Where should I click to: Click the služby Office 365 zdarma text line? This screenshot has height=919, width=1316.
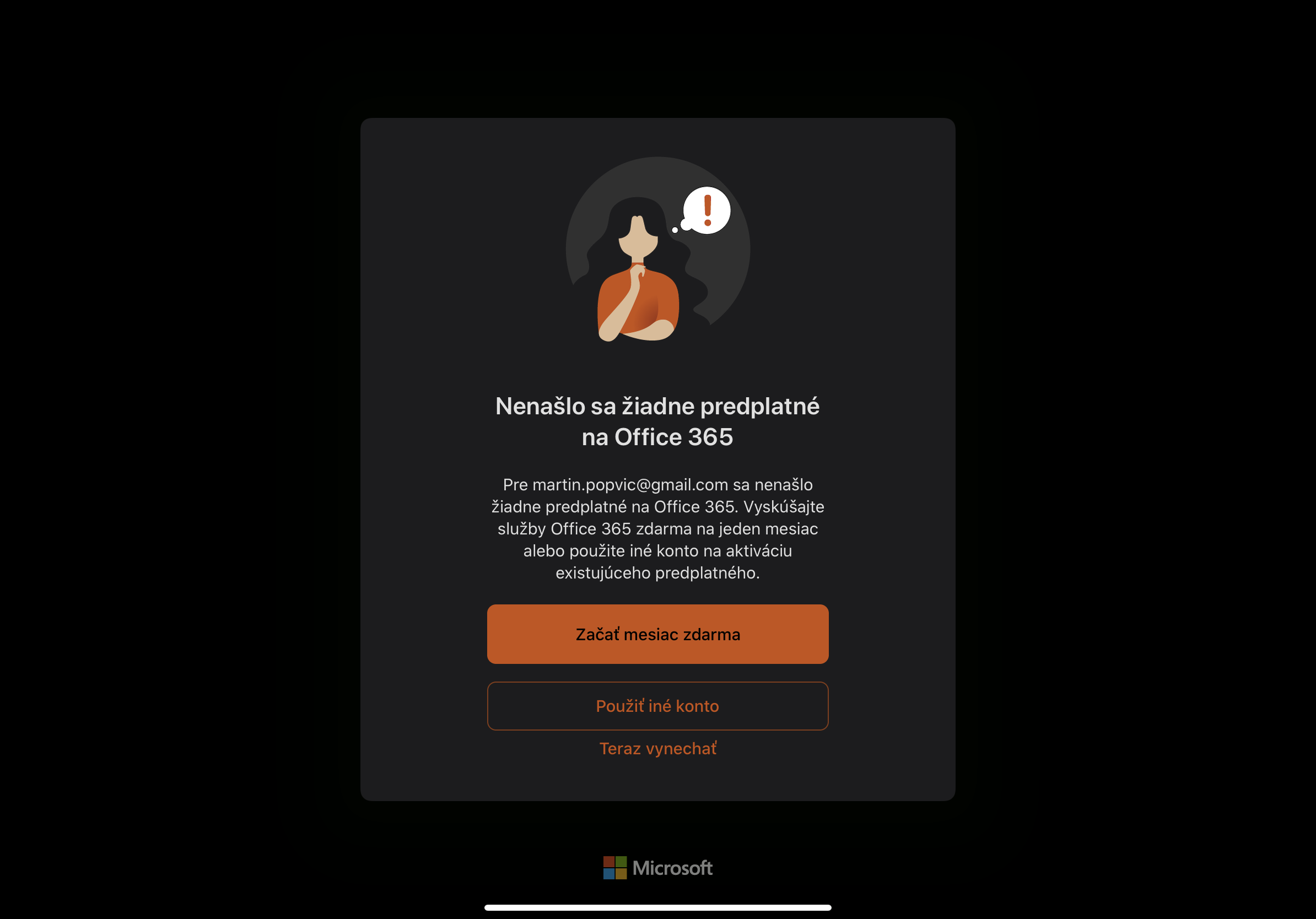point(657,529)
